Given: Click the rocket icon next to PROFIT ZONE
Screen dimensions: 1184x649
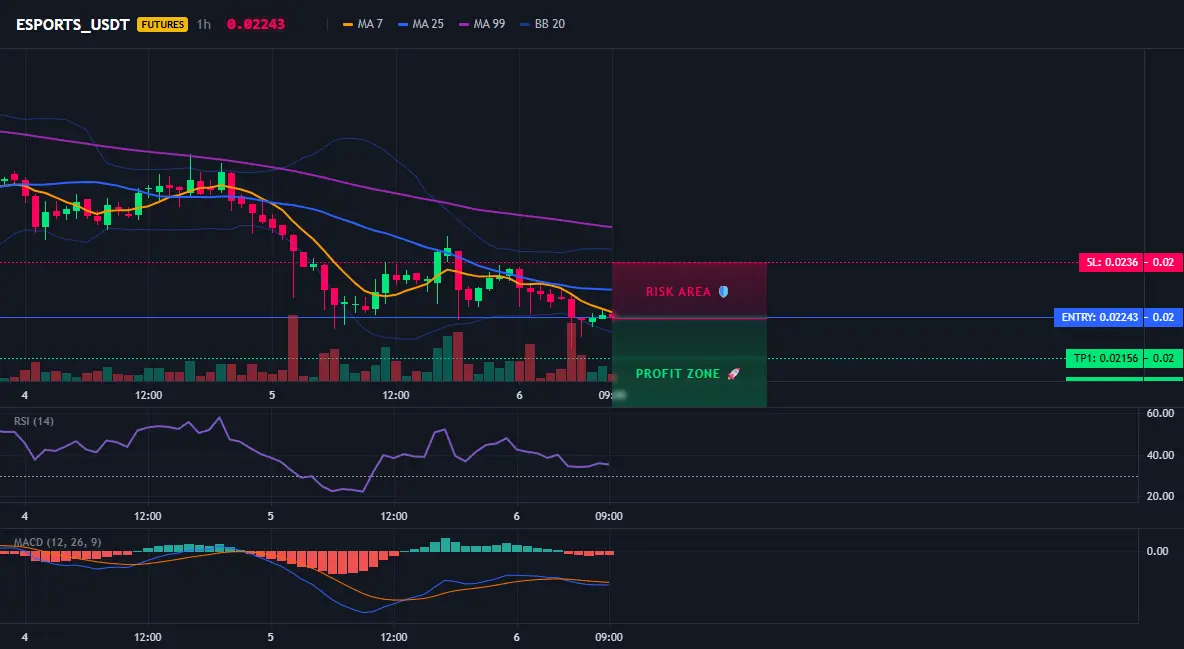Looking at the screenshot, I should click(733, 374).
